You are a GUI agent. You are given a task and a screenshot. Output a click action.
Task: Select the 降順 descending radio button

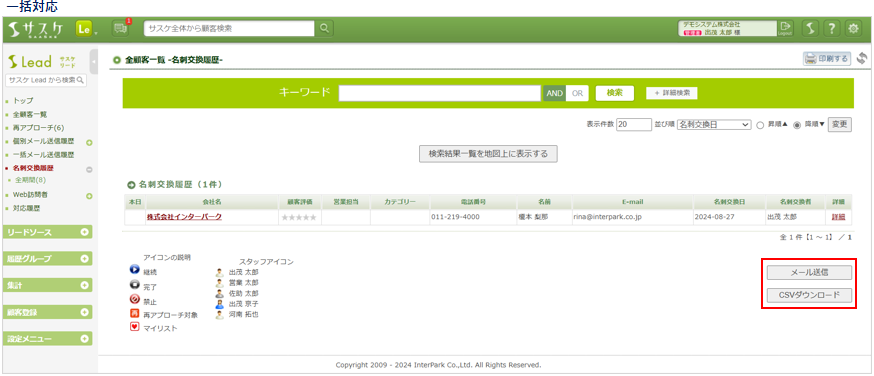(x=797, y=125)
